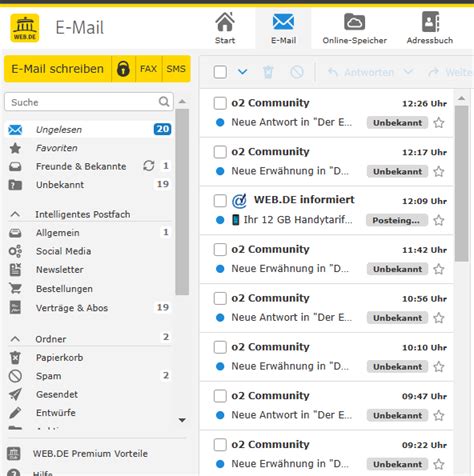The image size is (474, 476).
Task: Click the Antworten reply button
Action: pos(361,72)
